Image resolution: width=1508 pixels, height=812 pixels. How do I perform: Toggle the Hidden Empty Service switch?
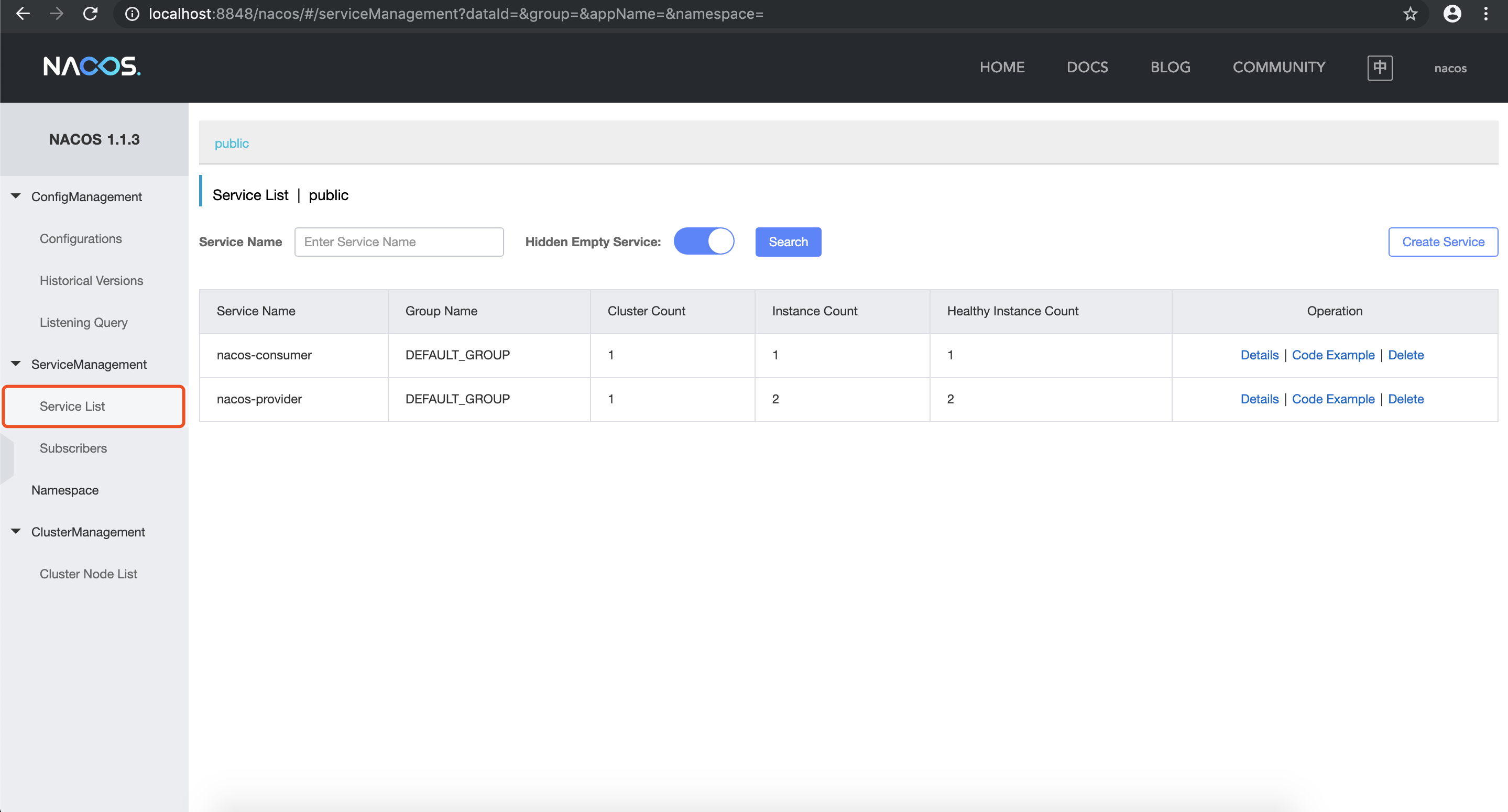point(704,241)
